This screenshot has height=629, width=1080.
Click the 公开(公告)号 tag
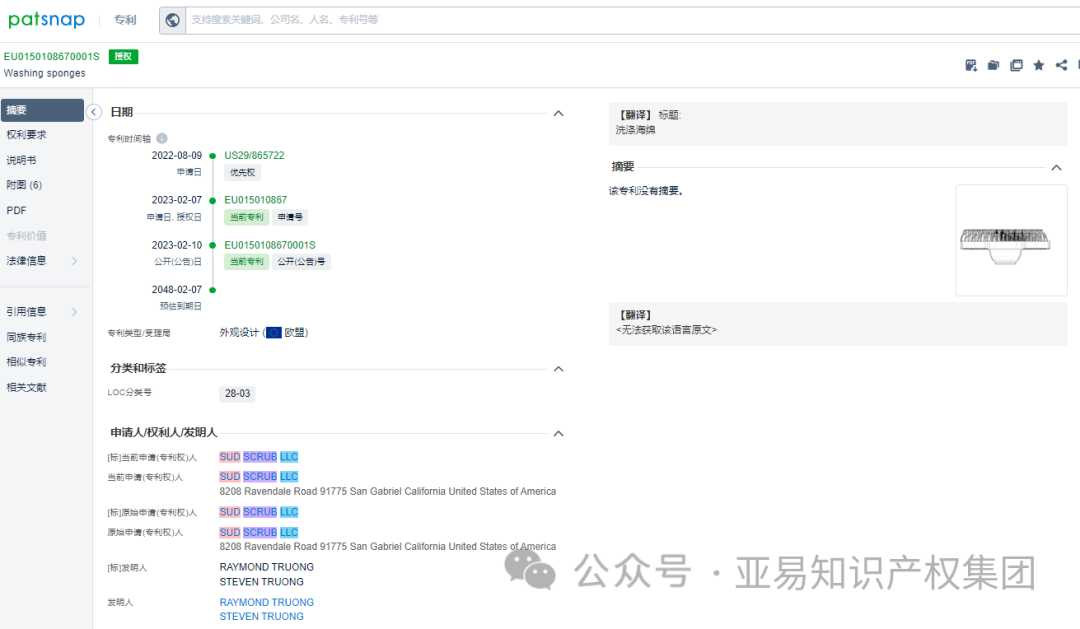(301, 262)
